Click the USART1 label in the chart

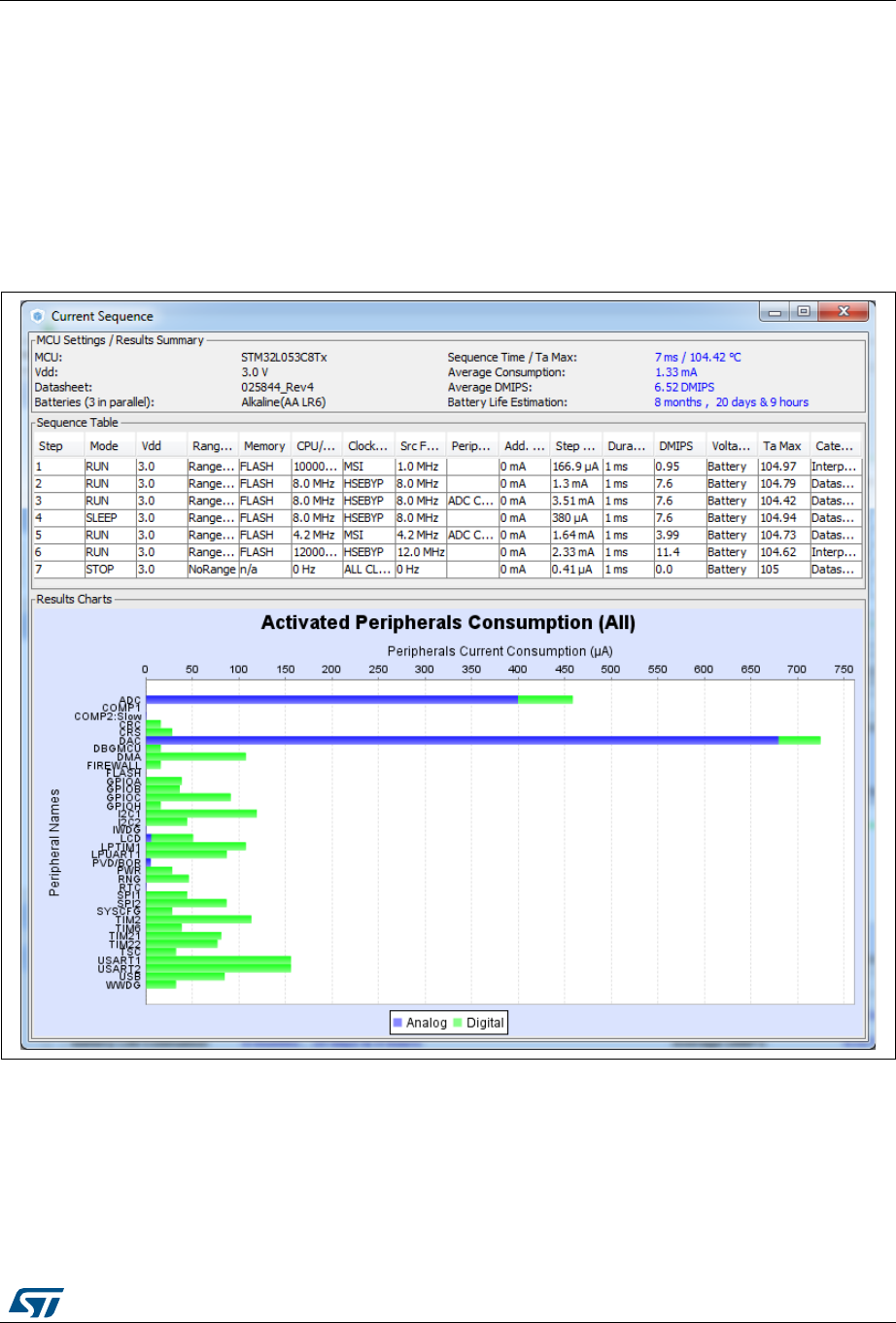(119, 960)
